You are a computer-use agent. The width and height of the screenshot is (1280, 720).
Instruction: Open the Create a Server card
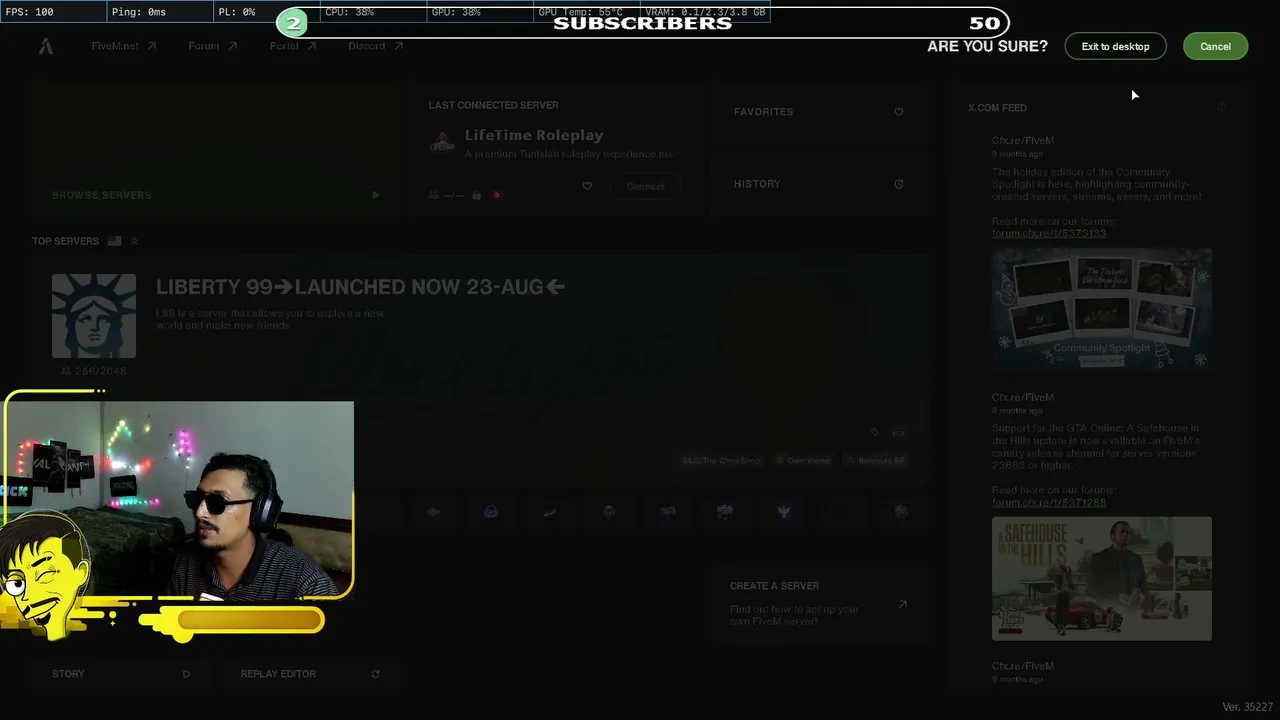pos(821,603)
